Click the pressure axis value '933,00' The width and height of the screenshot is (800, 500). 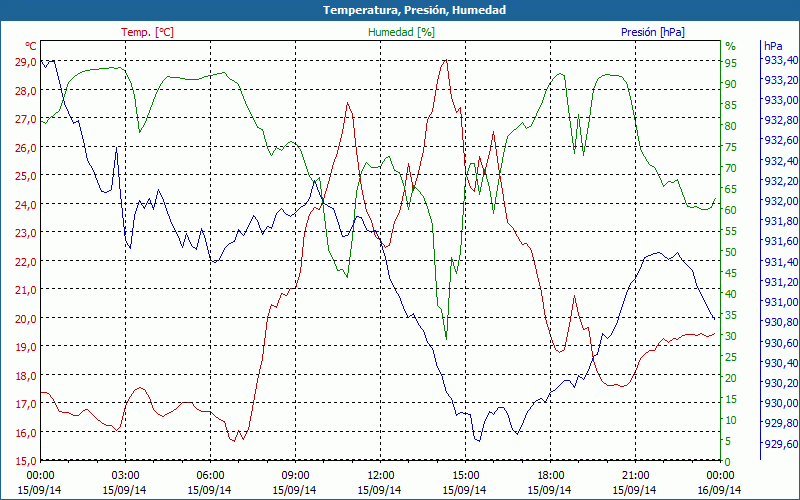coord(781,100)
